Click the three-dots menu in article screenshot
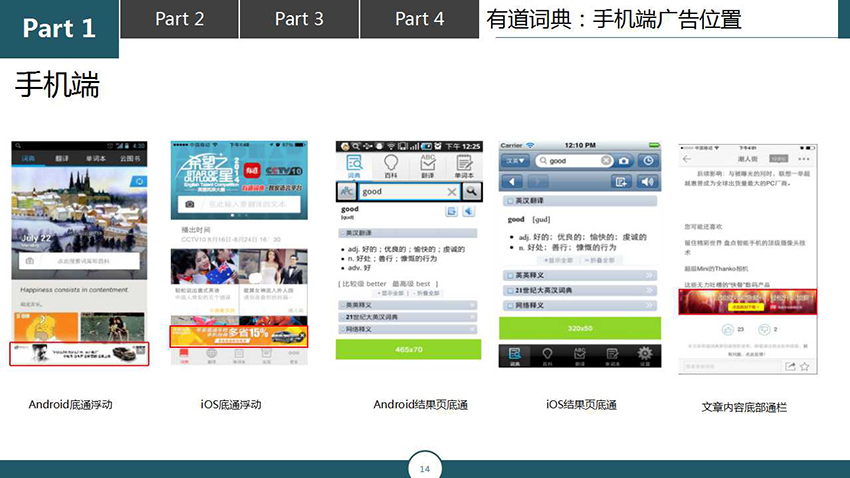 pos(804,159)
